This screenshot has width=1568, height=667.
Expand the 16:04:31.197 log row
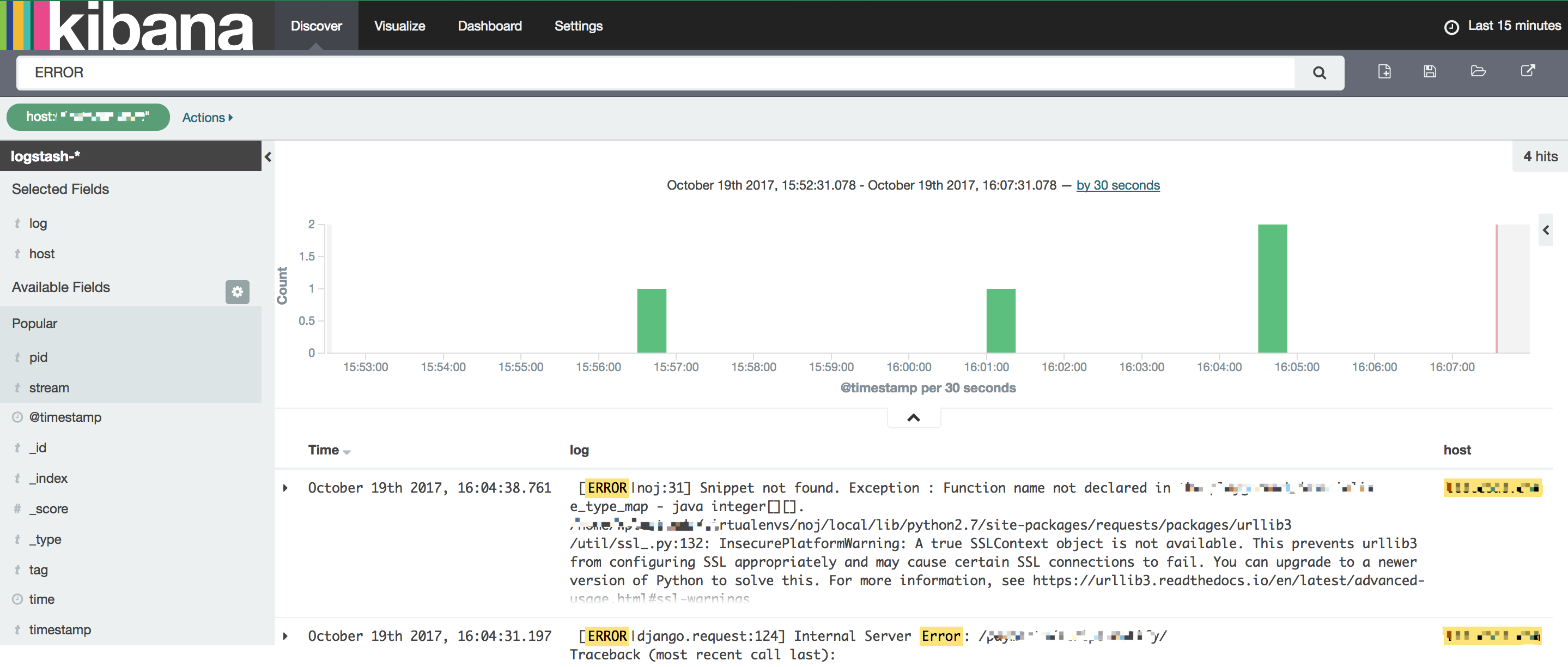coord(285,637)
